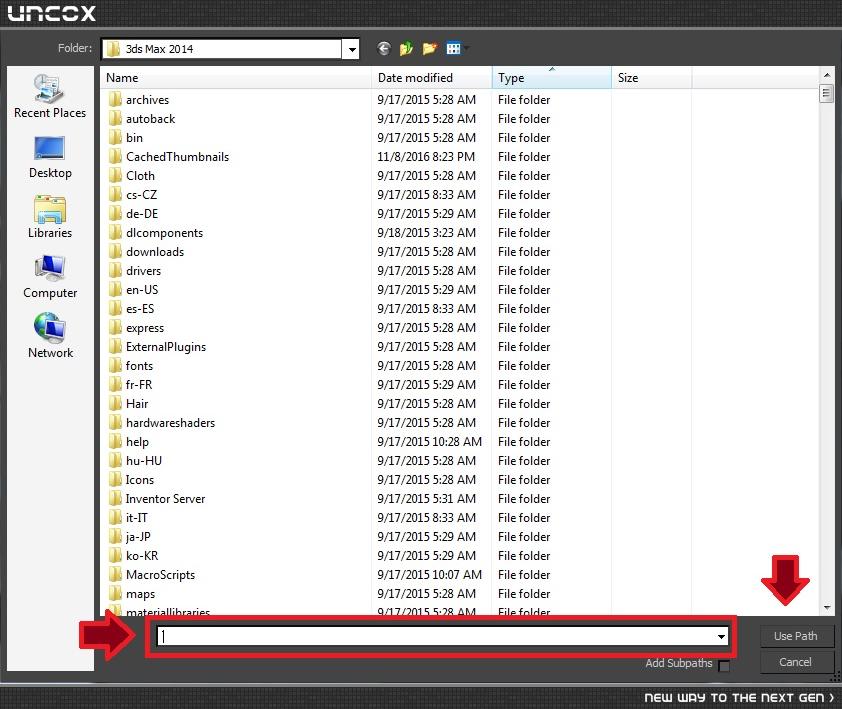The width and height of the screenshot is (842, 709).
Task: Select the bin folder icon
Action: point(114,138)
